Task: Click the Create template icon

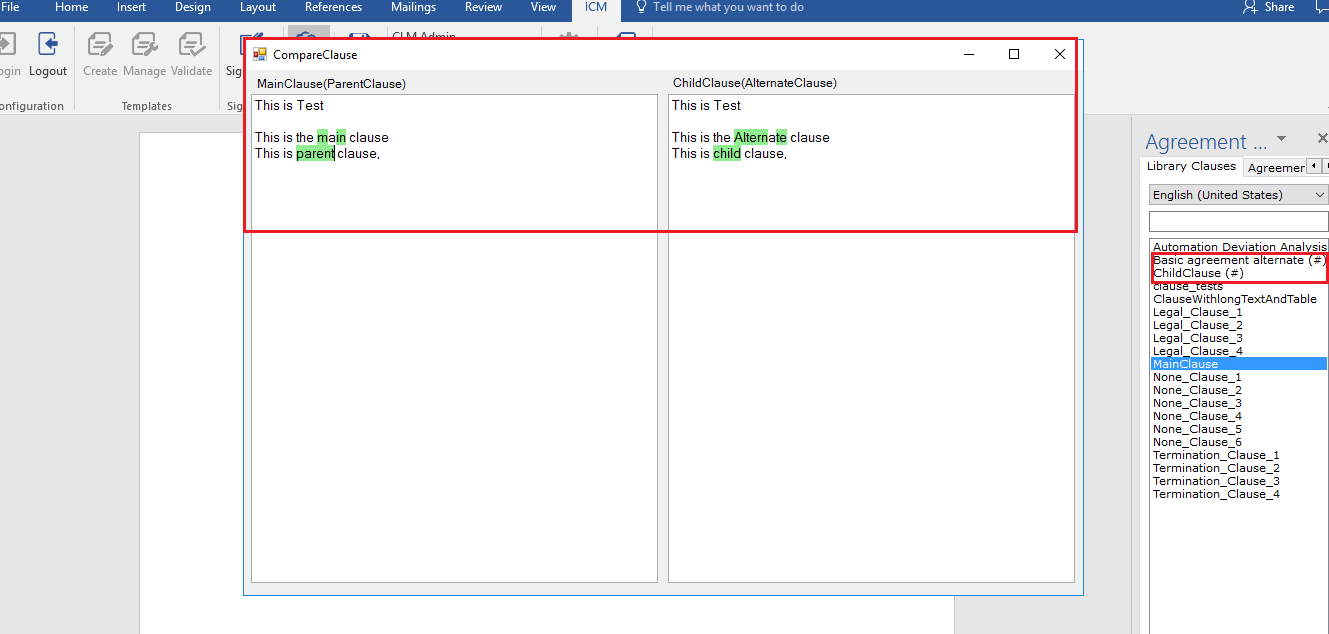Action: pyautogui.click(x=100, y=46)
